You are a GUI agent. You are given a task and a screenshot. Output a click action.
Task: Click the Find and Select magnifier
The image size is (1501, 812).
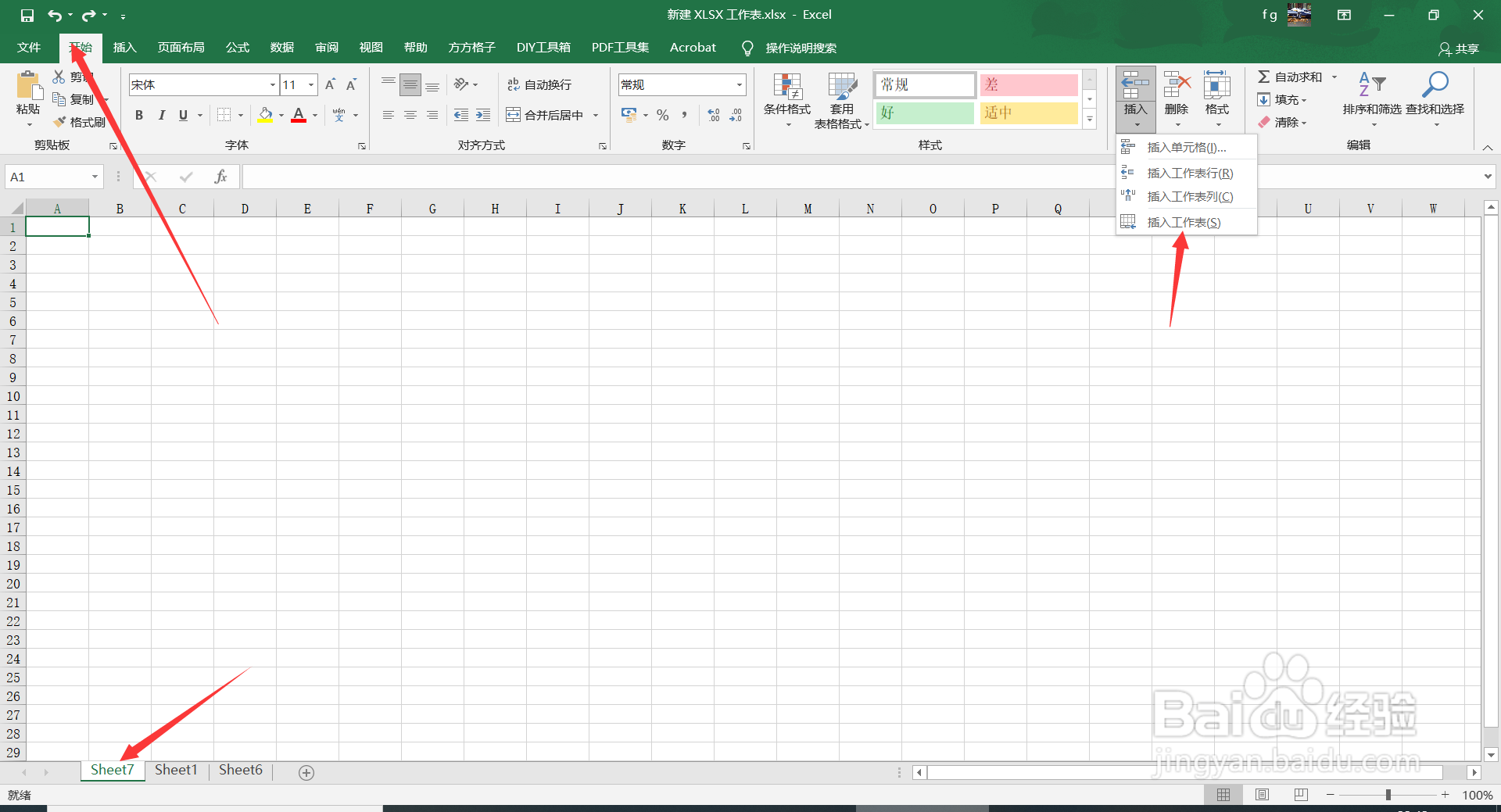click(x=1435, y=84)
